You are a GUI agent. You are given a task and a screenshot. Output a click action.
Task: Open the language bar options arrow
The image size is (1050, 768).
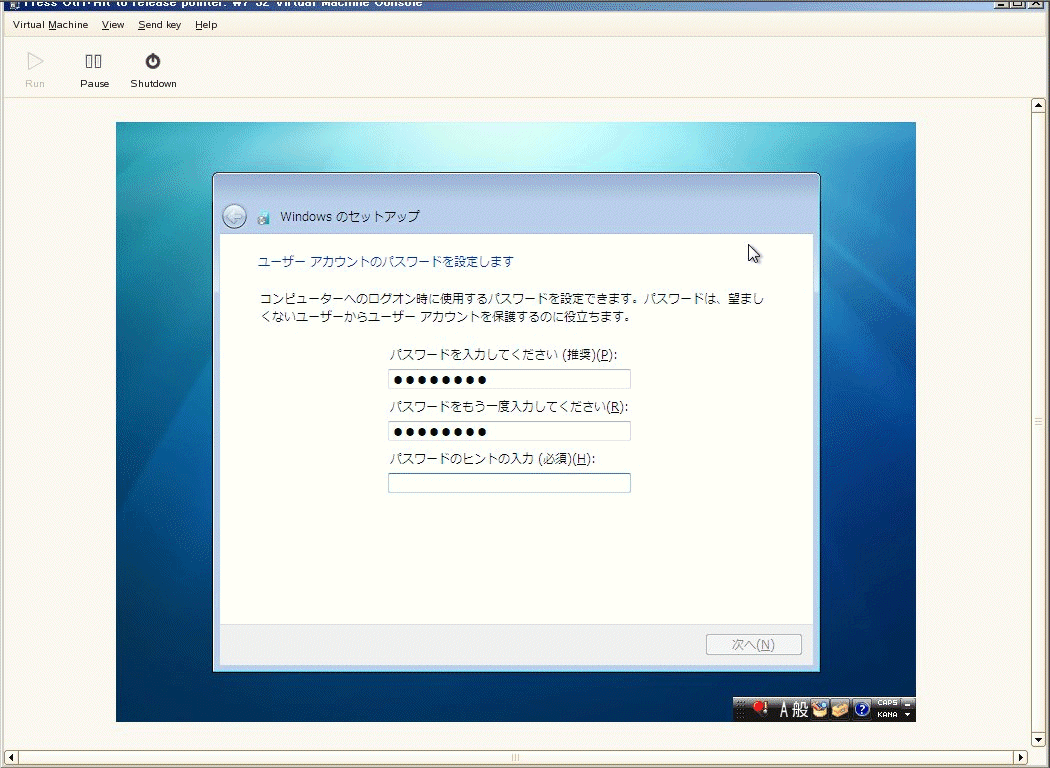tap(907, 714)
